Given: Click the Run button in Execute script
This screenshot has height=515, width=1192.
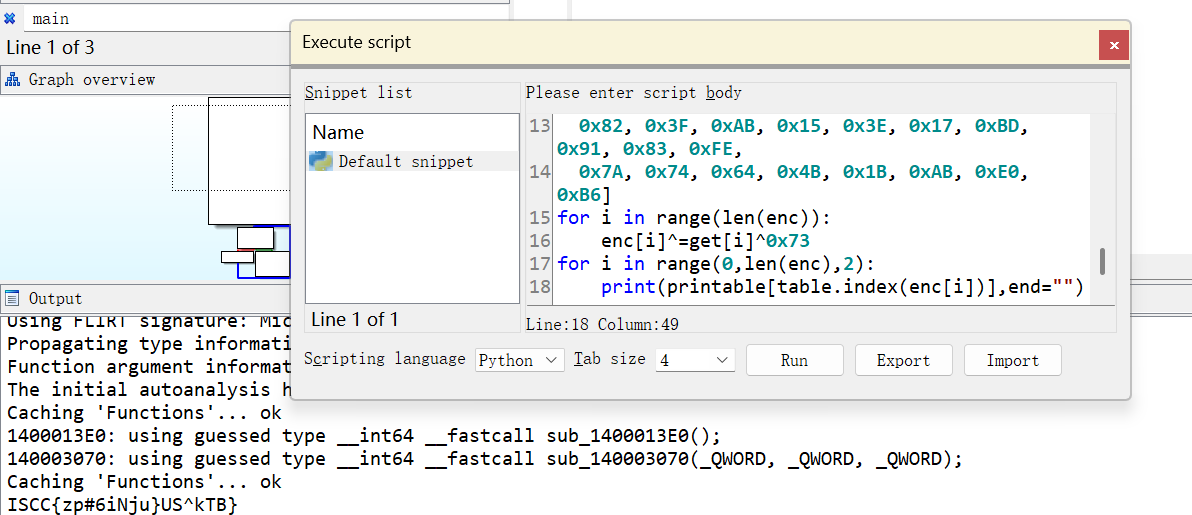Looking at the screenshot, I should (794, 360).
